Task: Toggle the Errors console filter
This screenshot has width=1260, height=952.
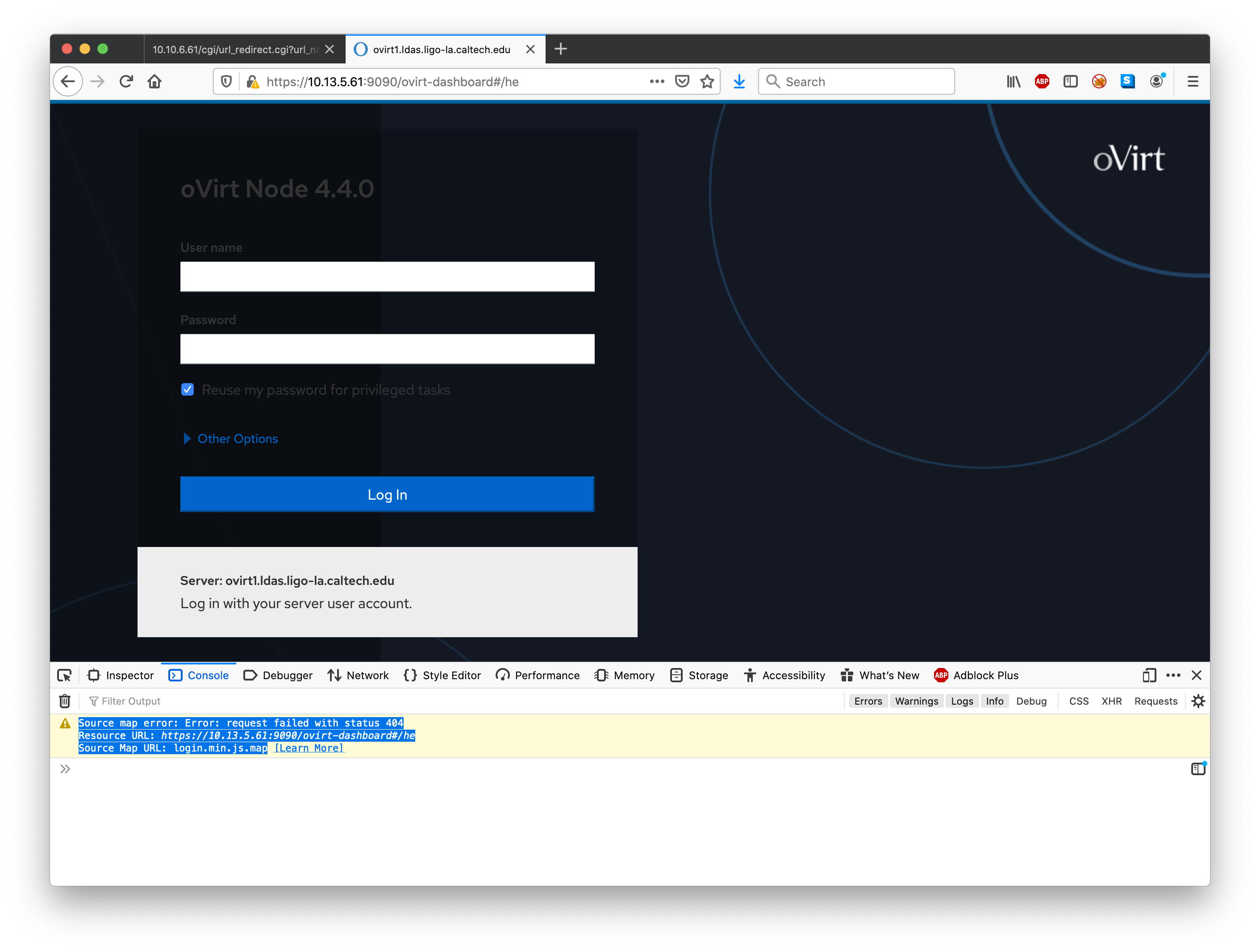Action: click(868, 701)
